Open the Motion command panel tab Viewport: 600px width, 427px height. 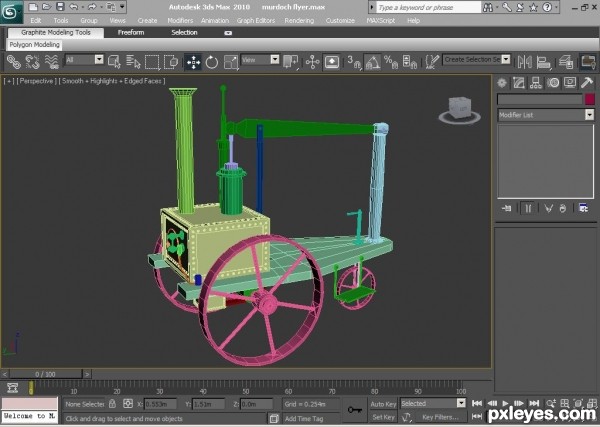click(x=553, y=83)
